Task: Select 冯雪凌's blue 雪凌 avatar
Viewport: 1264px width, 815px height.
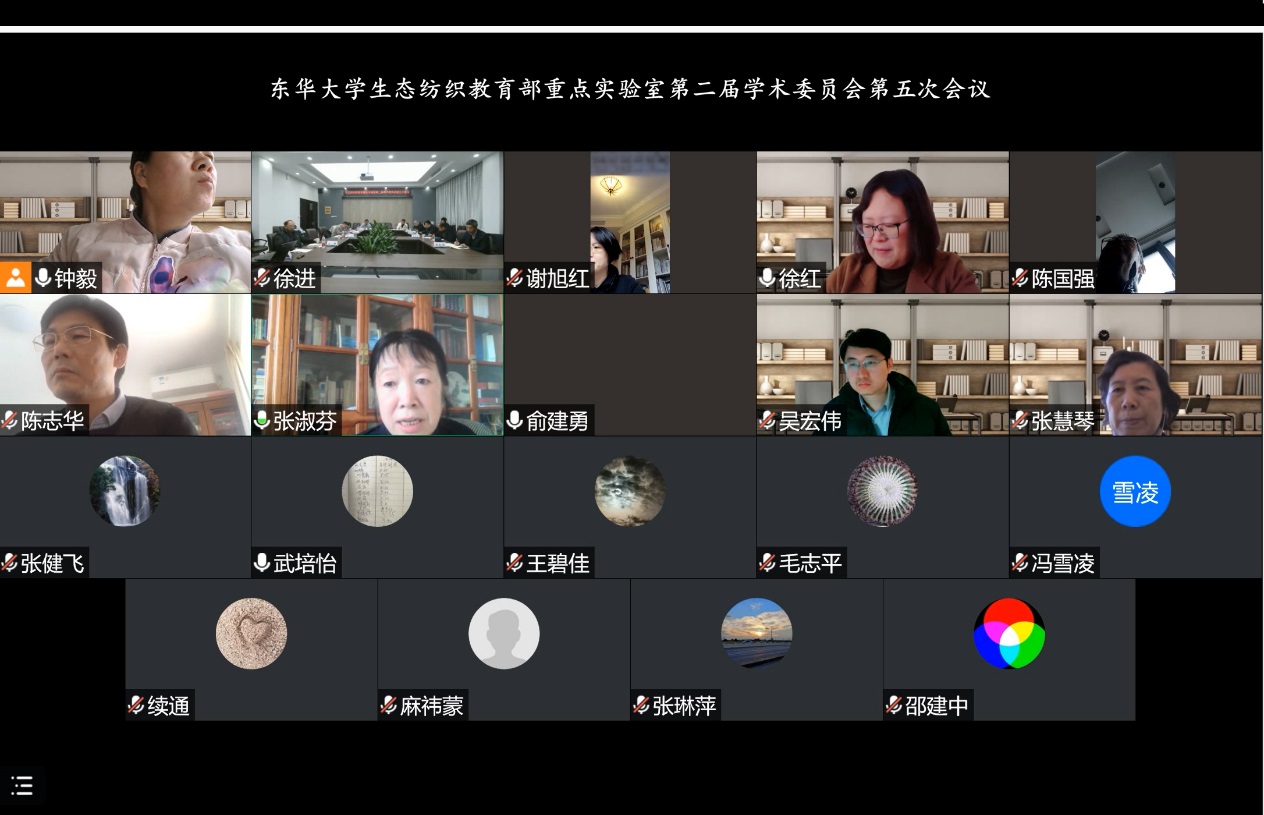Action: 1135,491
